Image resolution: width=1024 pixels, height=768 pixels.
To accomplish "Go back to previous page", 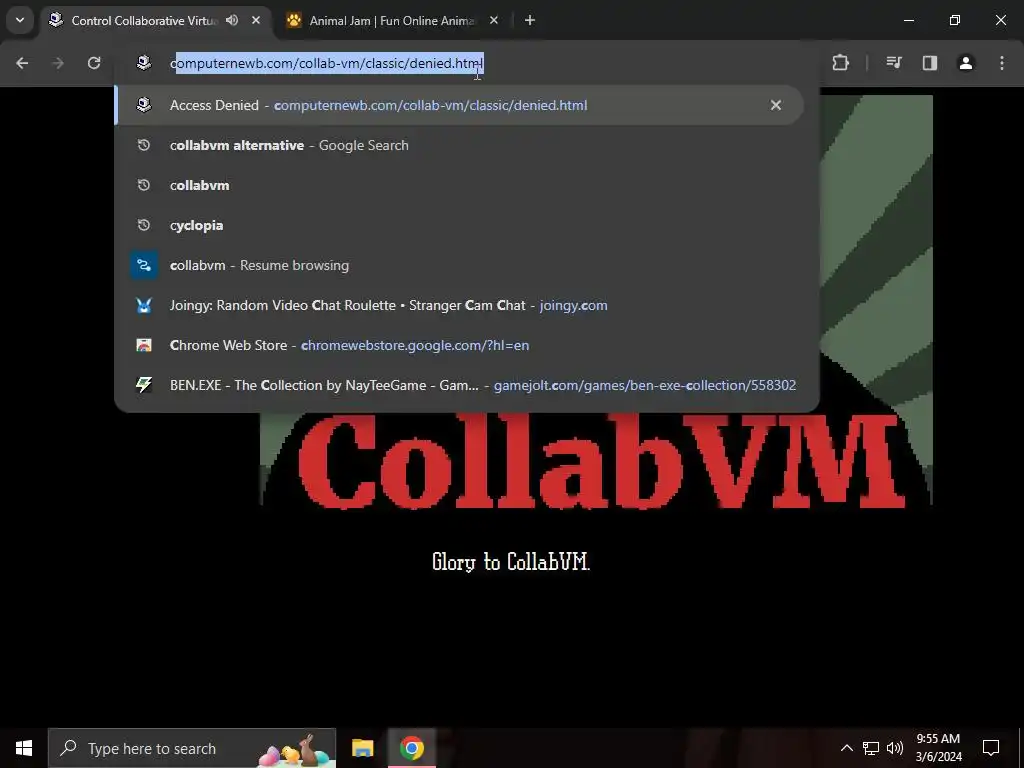I will tap(22, 63).
